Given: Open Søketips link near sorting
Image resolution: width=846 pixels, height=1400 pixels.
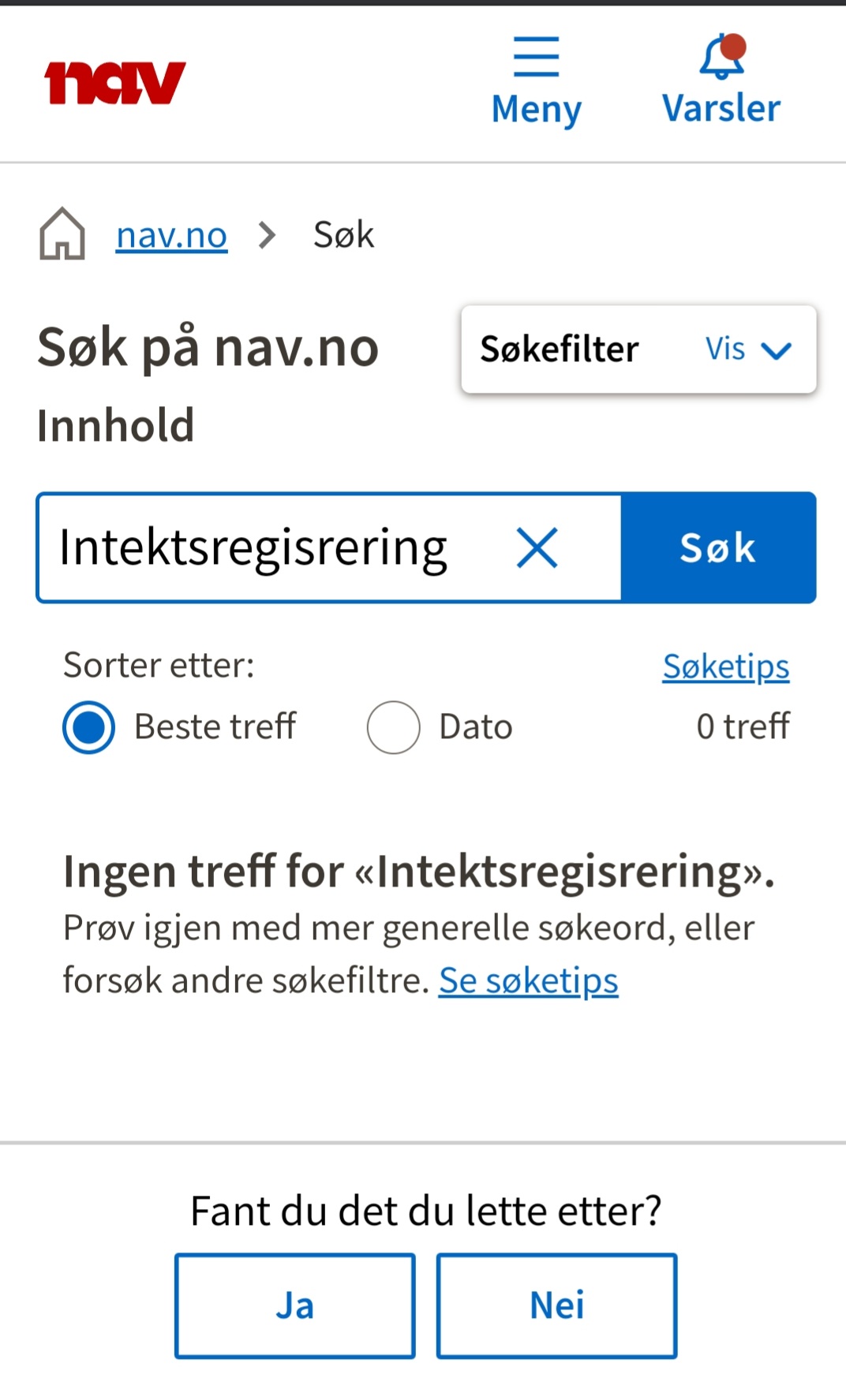Looking at the screenshot, I should click(725, 666).
